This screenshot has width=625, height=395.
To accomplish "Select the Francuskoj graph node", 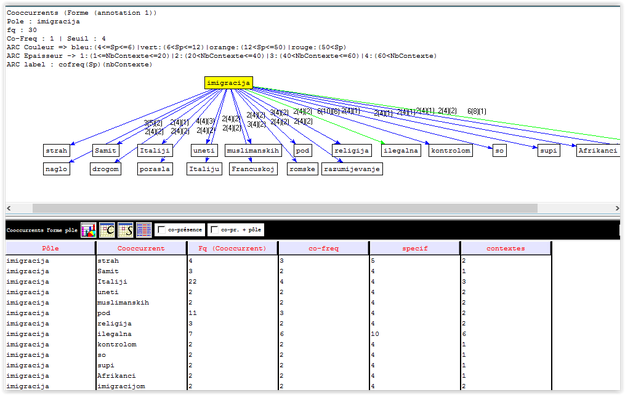I will point(253,169).
